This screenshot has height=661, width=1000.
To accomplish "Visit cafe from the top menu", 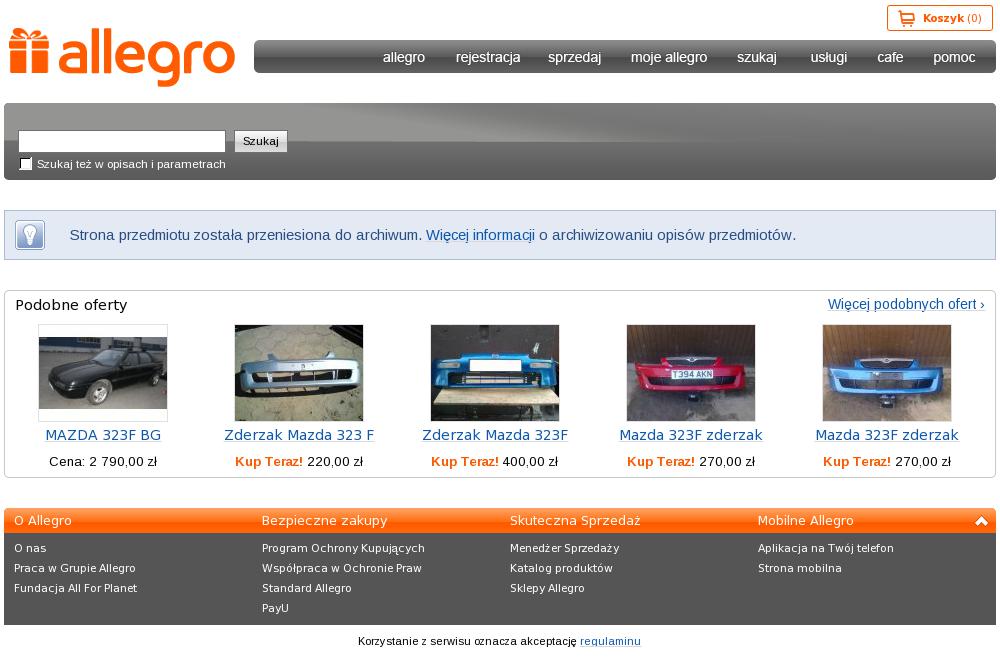I will (x=890, y=57).
